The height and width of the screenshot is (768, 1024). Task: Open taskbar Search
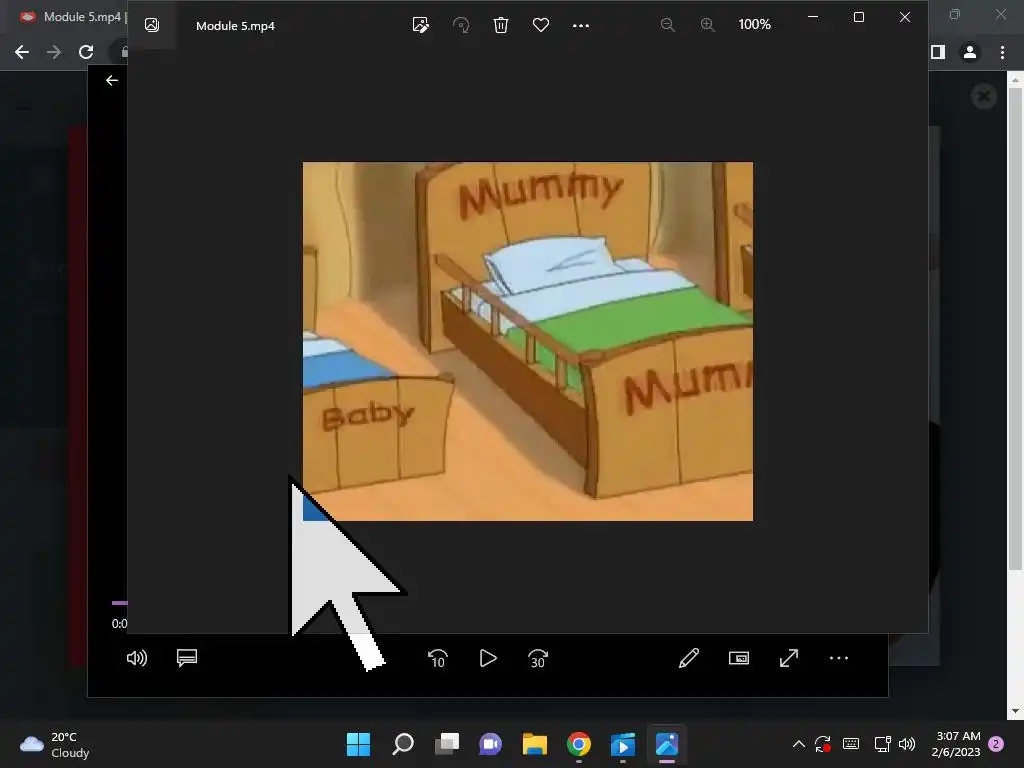point(403,744)
